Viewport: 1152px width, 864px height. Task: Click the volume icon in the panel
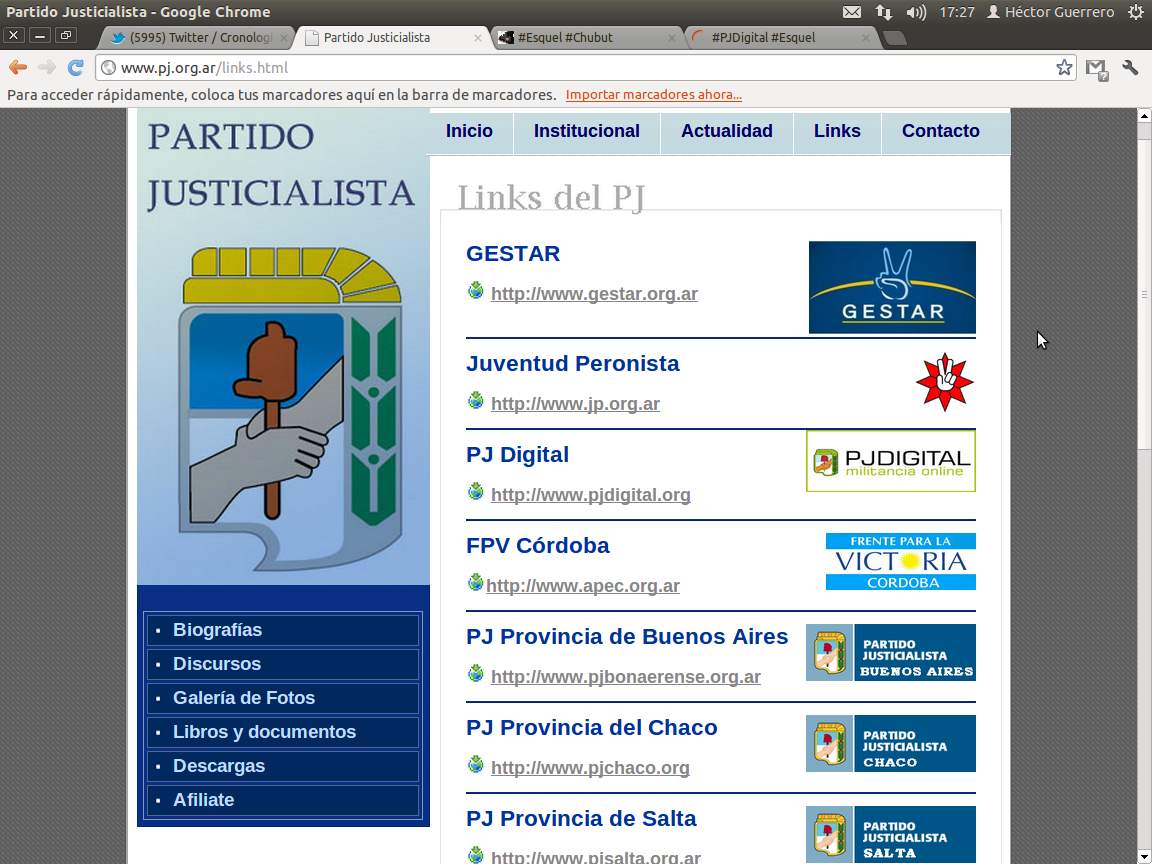[914, 12]
